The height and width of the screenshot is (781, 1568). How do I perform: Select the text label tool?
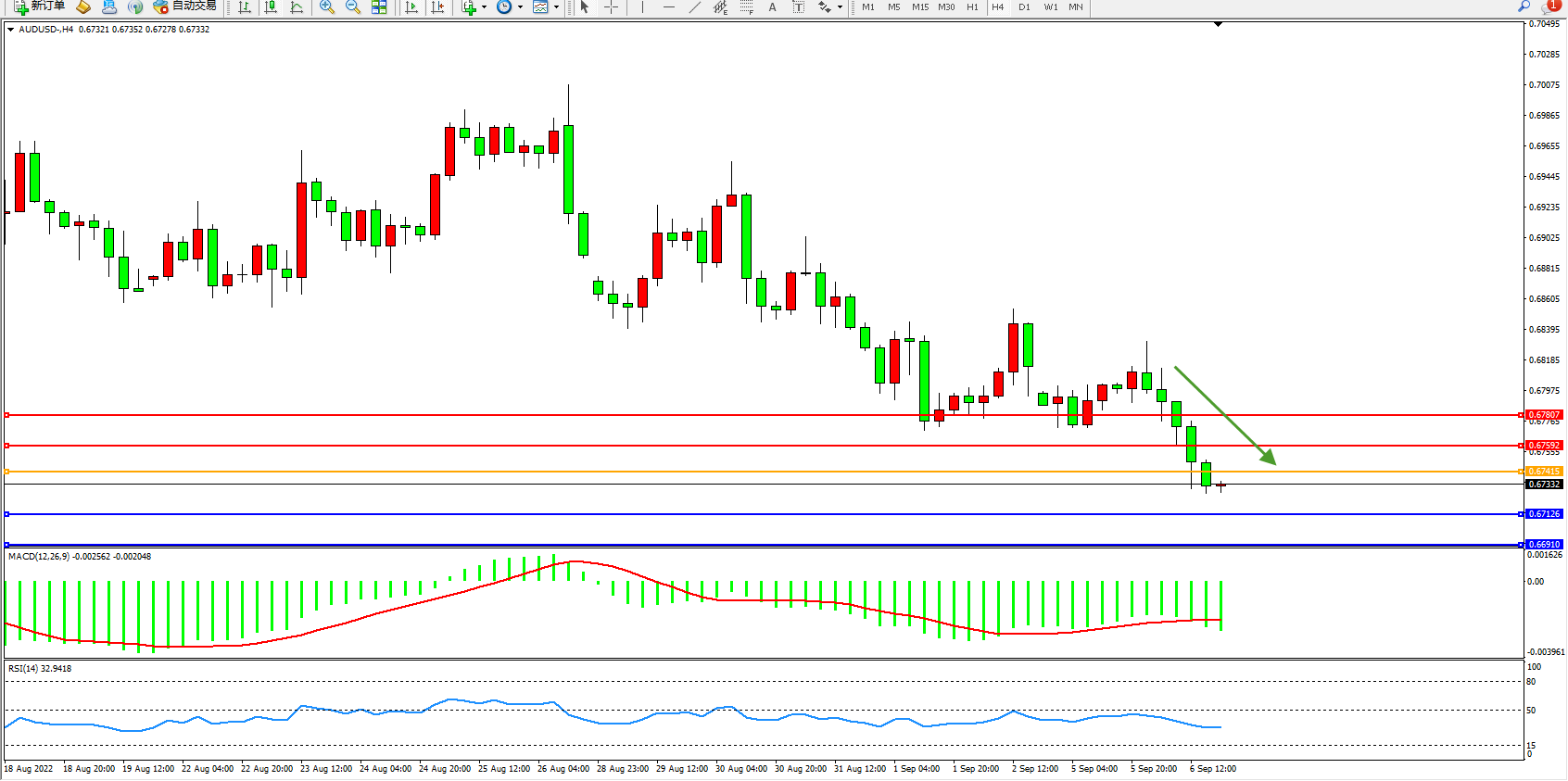pyautogui.click(x=798, y=7)
